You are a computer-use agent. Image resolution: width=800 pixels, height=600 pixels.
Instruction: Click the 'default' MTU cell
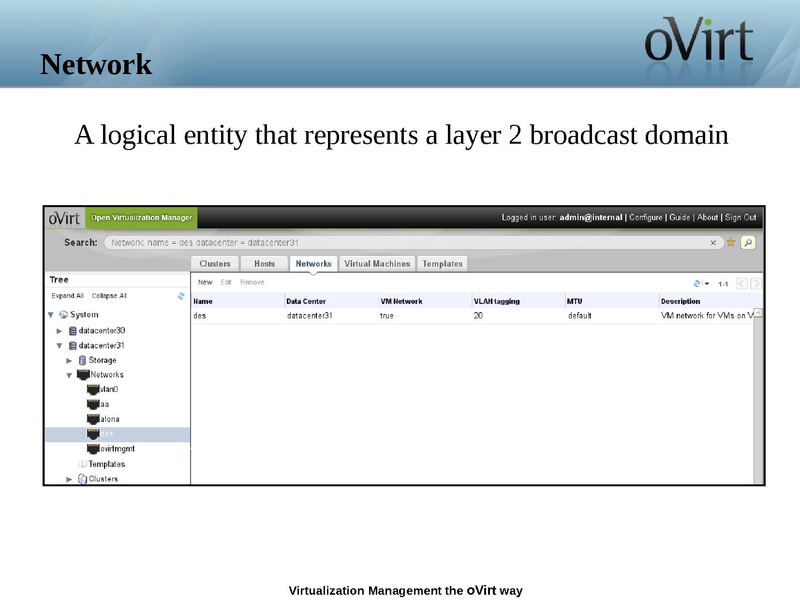coord(580,316)
